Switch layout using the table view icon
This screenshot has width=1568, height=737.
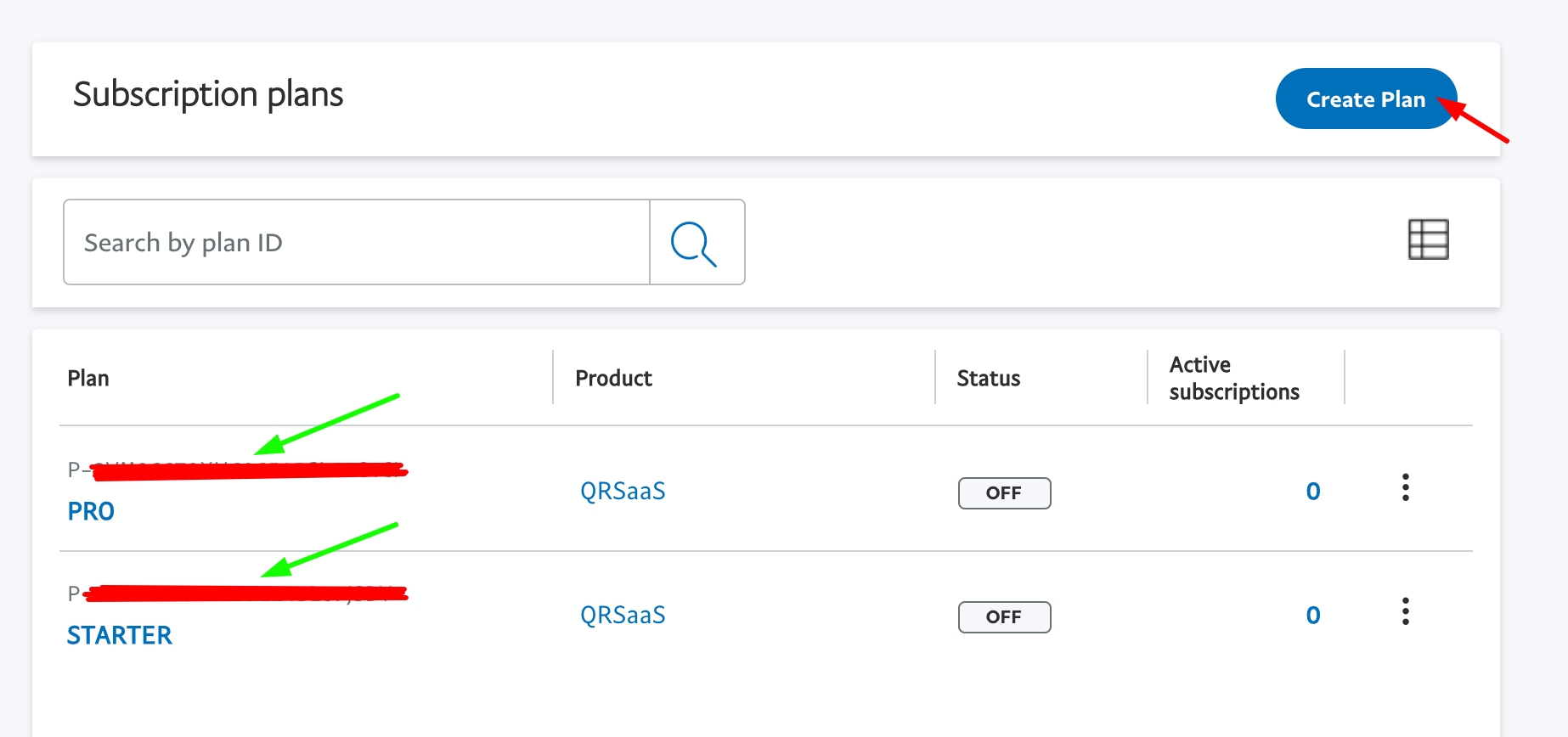(x=1428, y=239)
